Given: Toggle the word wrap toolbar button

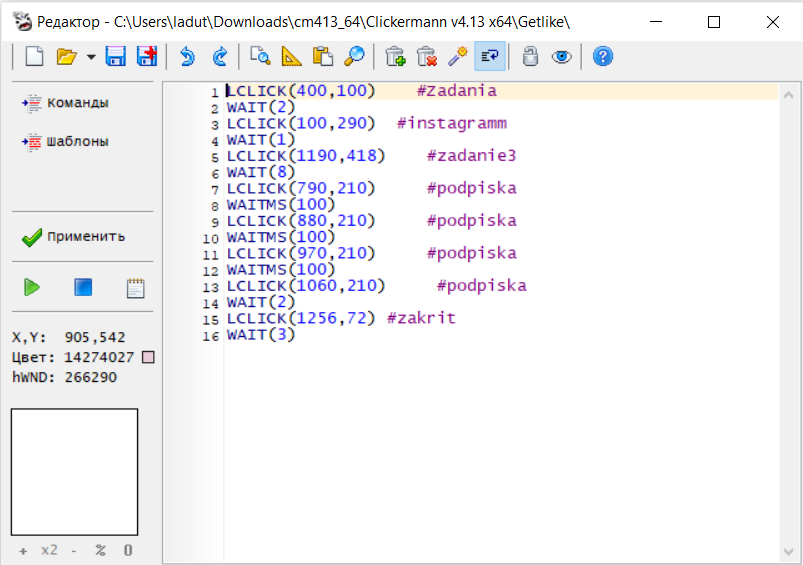Looking at the screenshot, I should 490,56.
